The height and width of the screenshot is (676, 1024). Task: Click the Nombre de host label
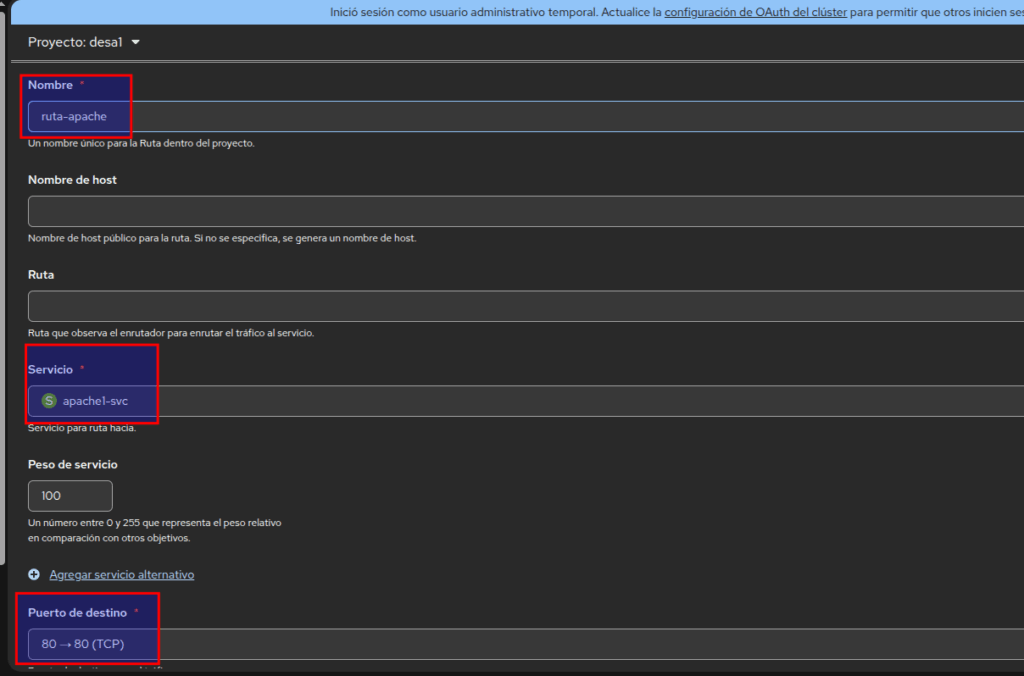pos(72,180)
